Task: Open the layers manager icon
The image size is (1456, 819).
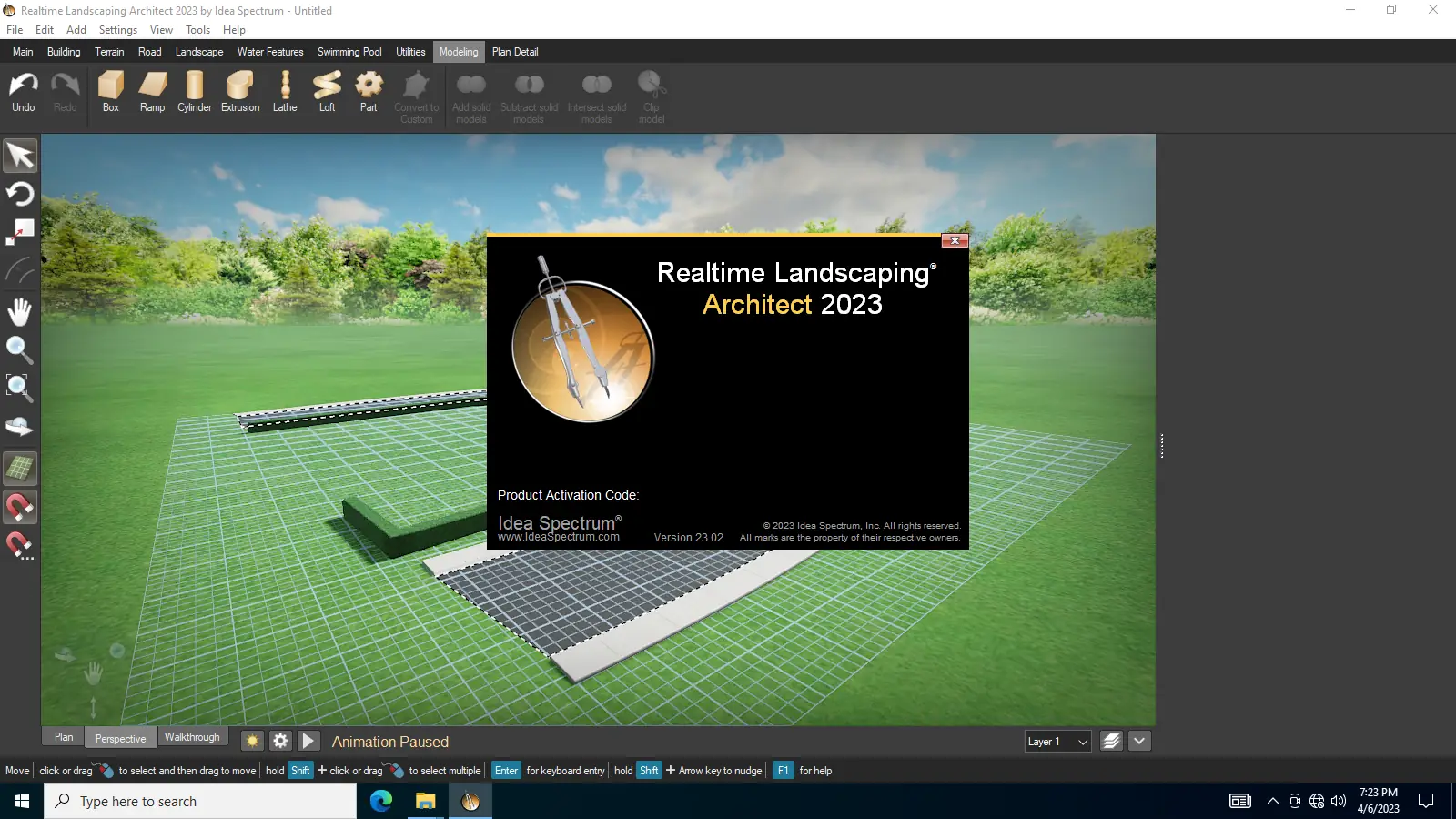Action: (1111, 742)
